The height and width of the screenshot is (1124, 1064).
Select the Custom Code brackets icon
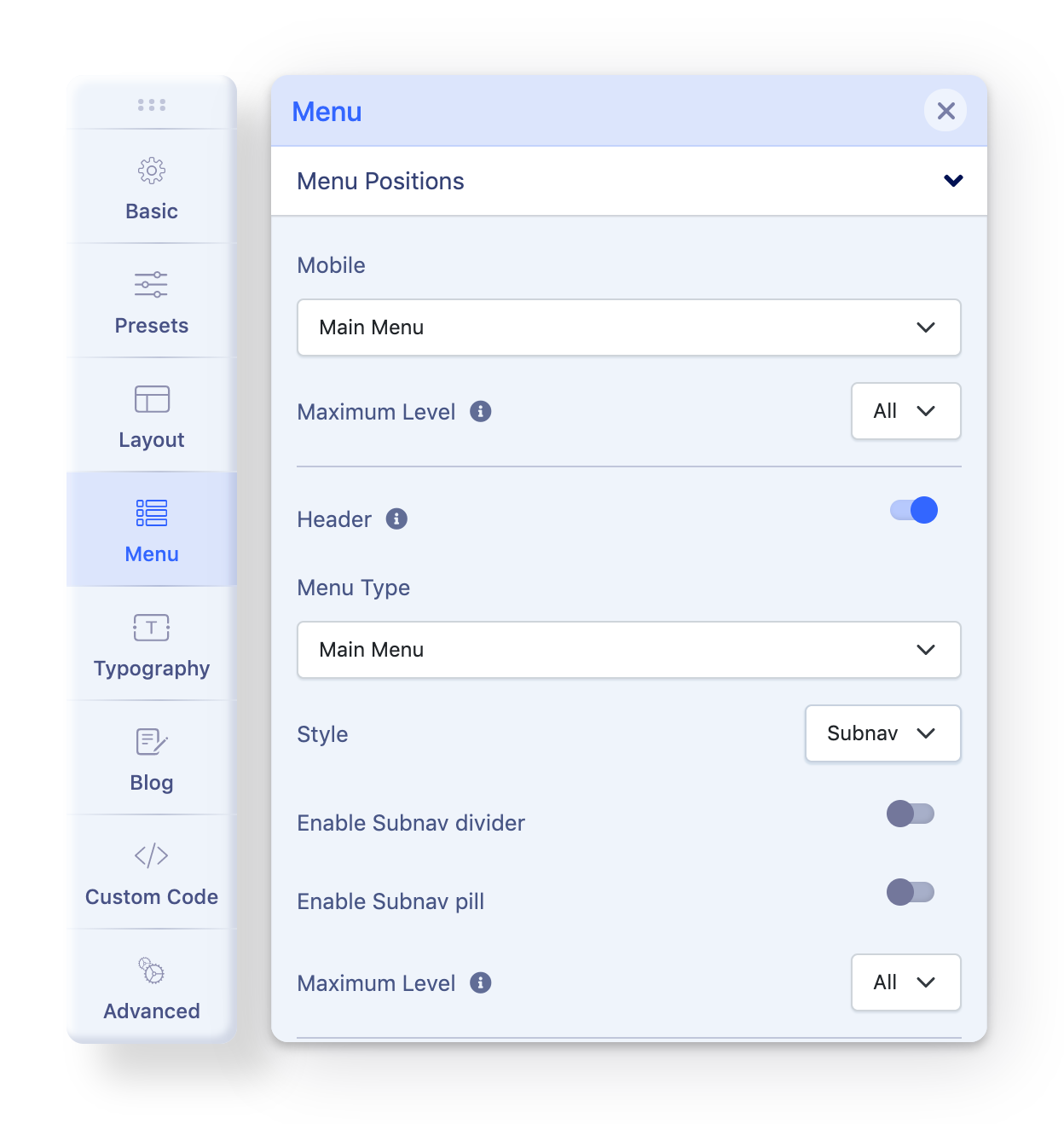click(x=152, y=855)
